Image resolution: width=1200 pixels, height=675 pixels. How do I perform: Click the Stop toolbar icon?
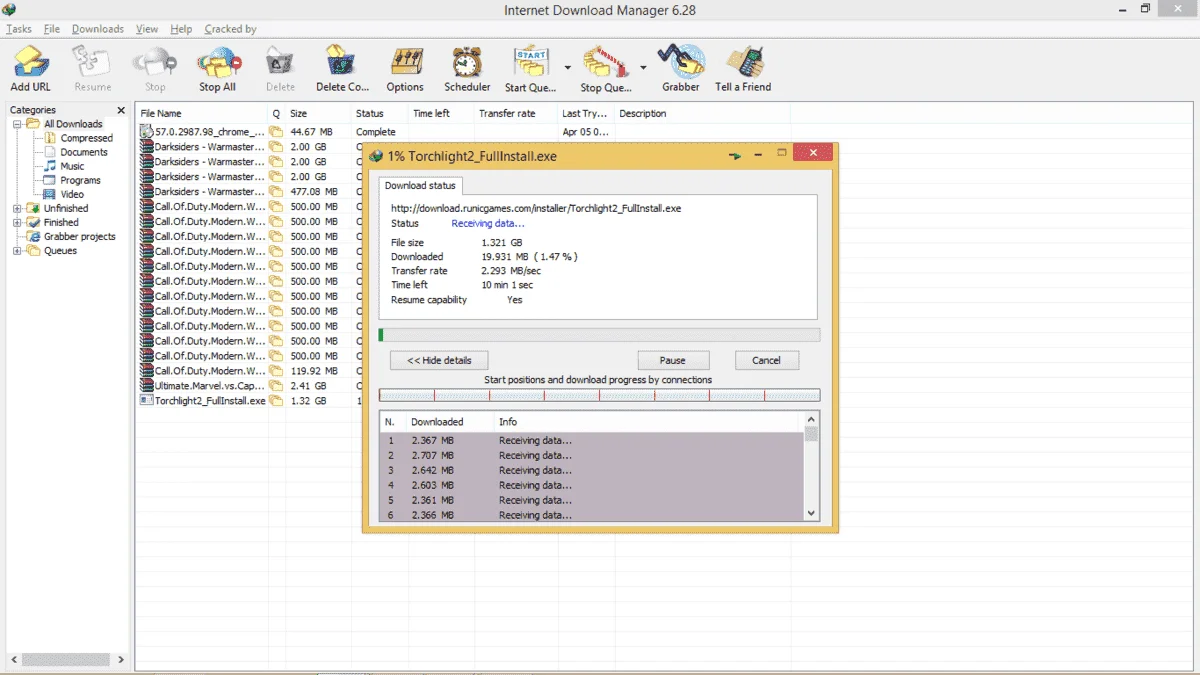pos(155,63)
